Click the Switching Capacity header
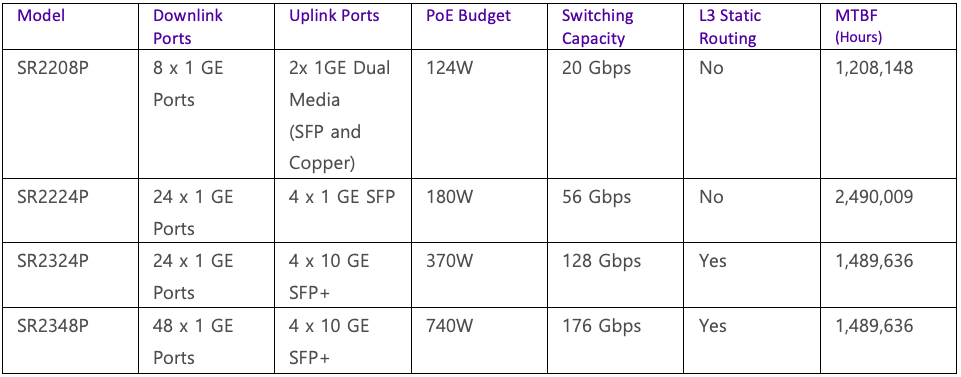The height and width of the screenshot is (377, 961). (598, 26)
